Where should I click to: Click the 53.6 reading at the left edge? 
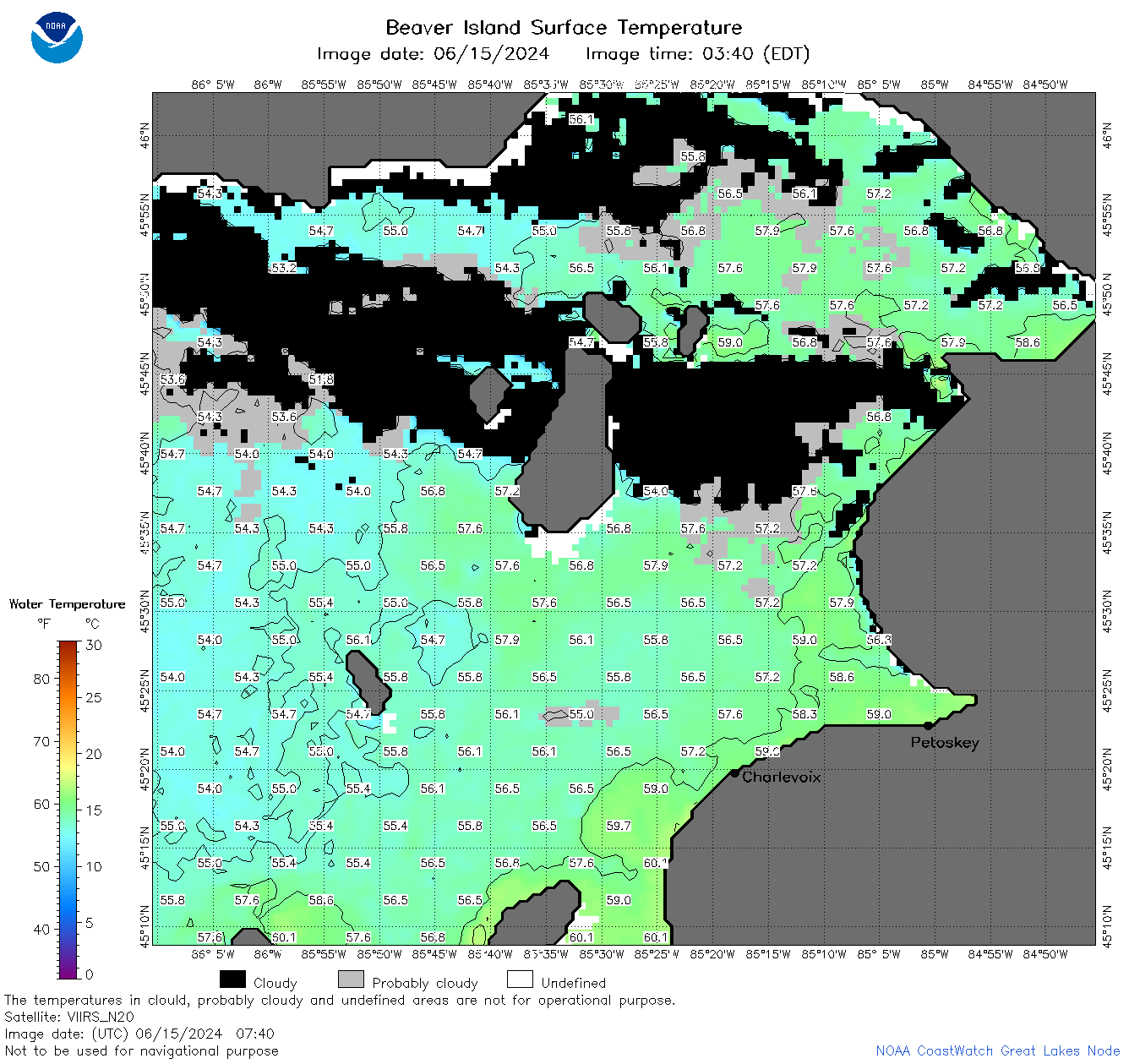click(x=172, y=379)
